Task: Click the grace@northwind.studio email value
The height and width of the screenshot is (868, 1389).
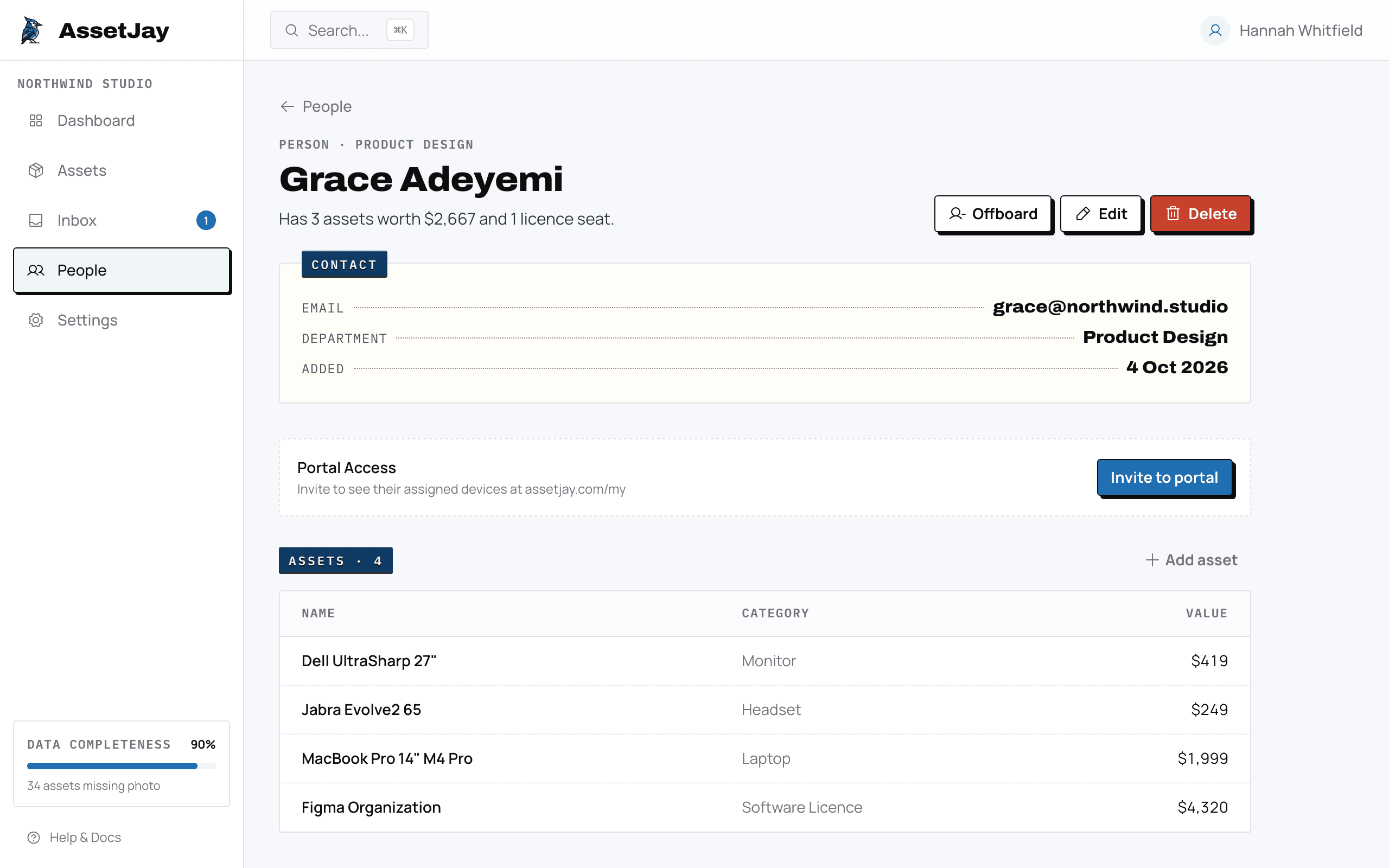Action: coord(1110,307)
